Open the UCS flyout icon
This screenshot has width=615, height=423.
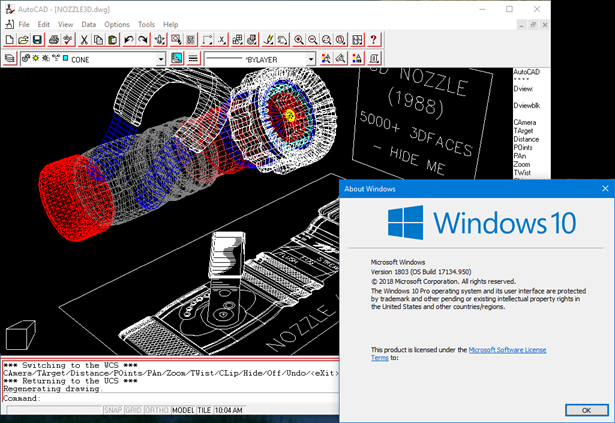[x=237, y=40]
